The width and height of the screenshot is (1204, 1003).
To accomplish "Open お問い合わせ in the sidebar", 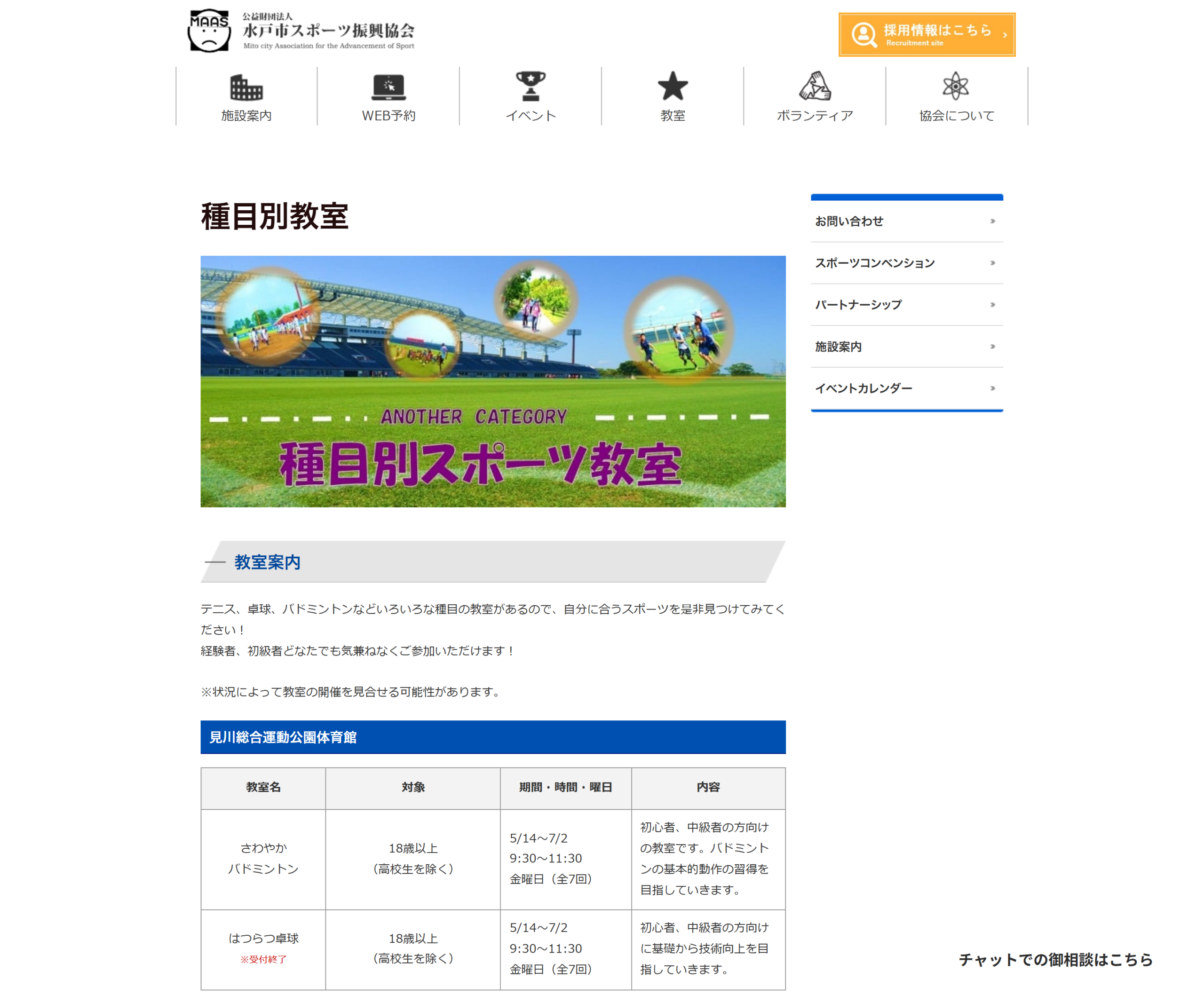I will pyautogui.click(x=907, y=221).
